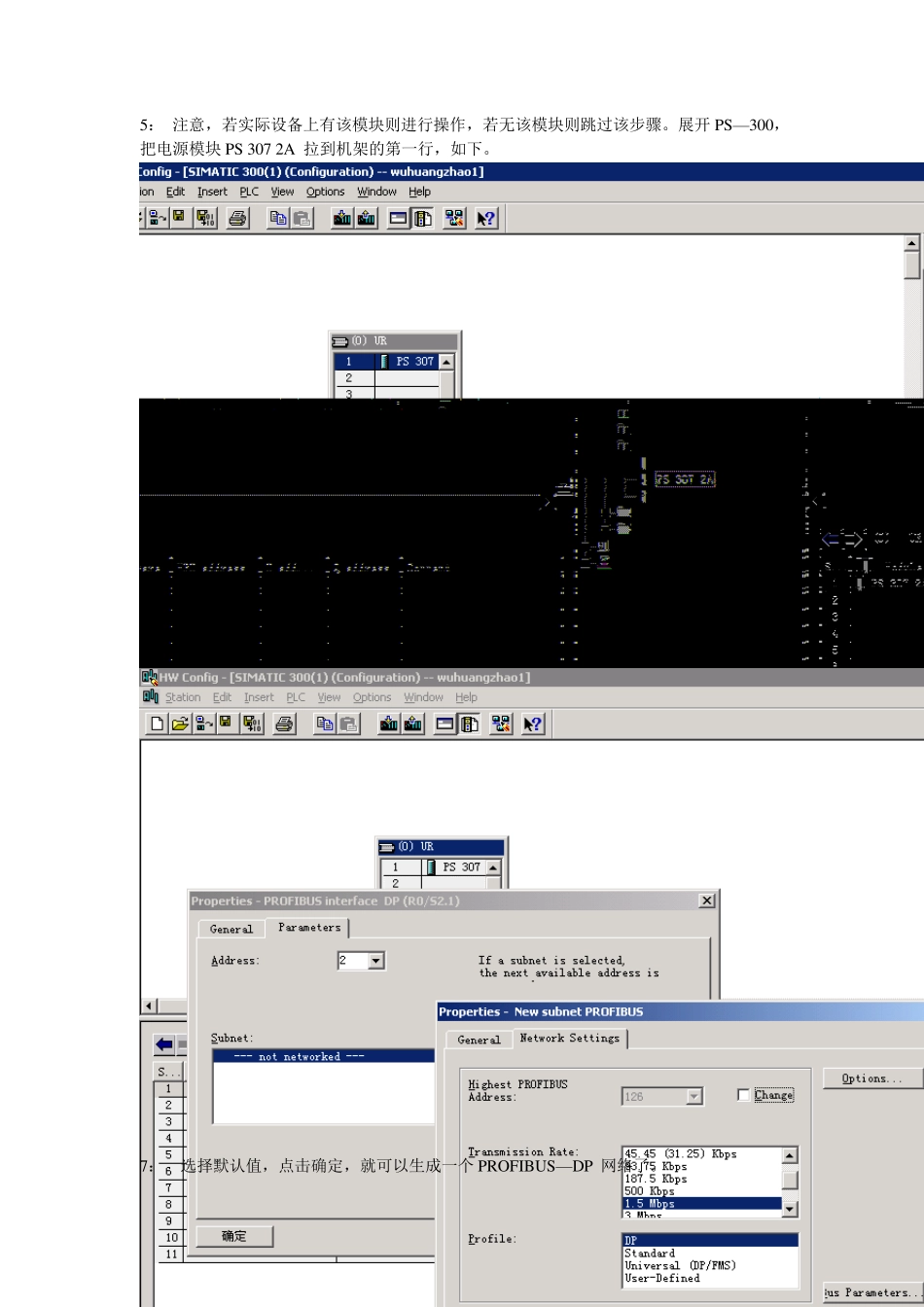Viewport: 924px width, 1307px height.
Task: Click Address Overview icon in upper window toolbar
Action: pos(399,218)
